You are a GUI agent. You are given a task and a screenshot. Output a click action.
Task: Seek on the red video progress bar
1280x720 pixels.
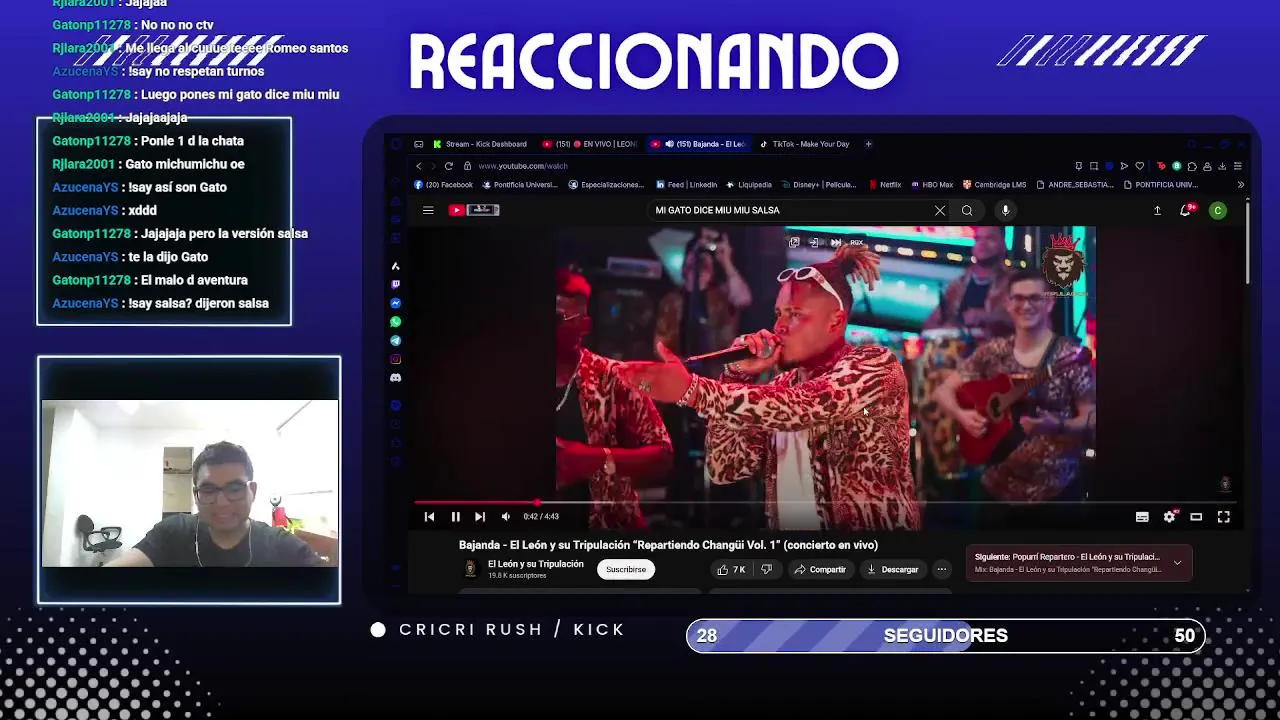coord(826,503)
